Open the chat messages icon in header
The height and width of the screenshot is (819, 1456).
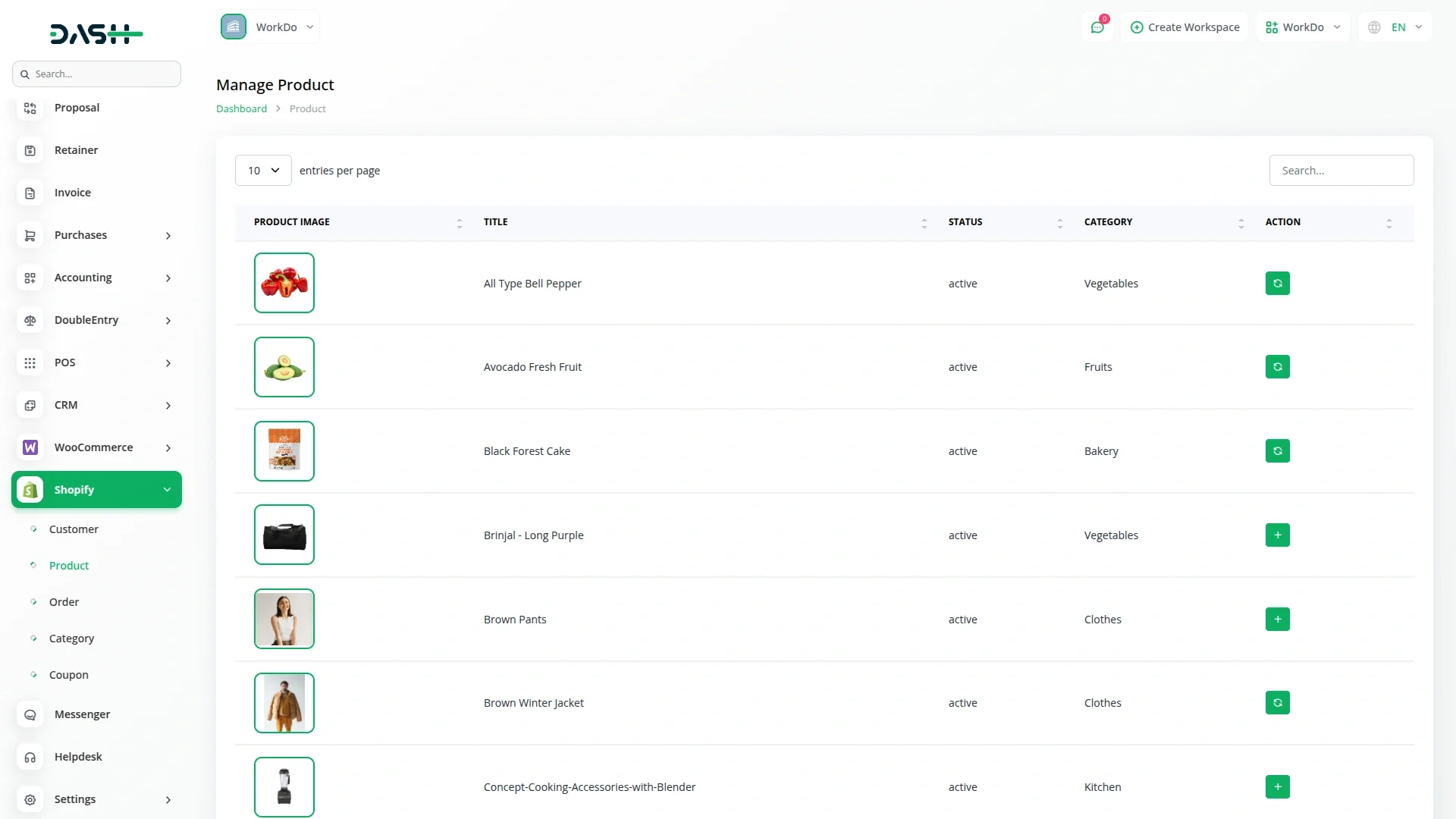click(x=1097, y=27)
